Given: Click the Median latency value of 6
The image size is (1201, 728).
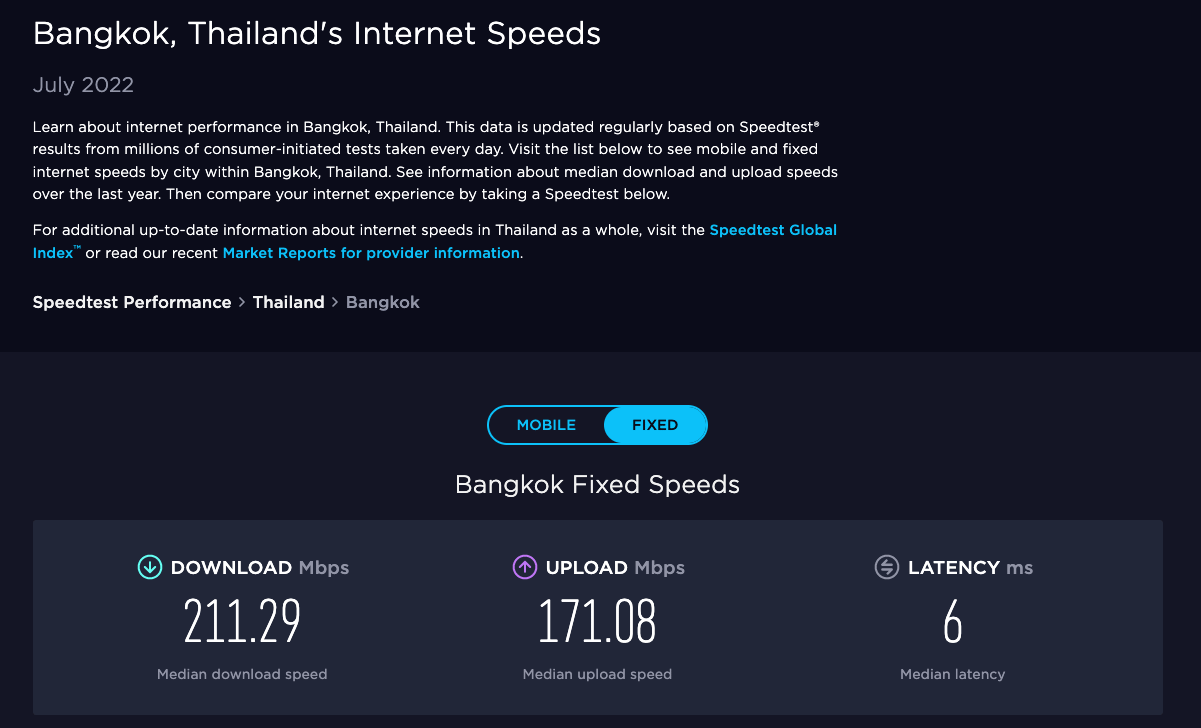Looking at the screenshot, I should [x=952, y=621].
